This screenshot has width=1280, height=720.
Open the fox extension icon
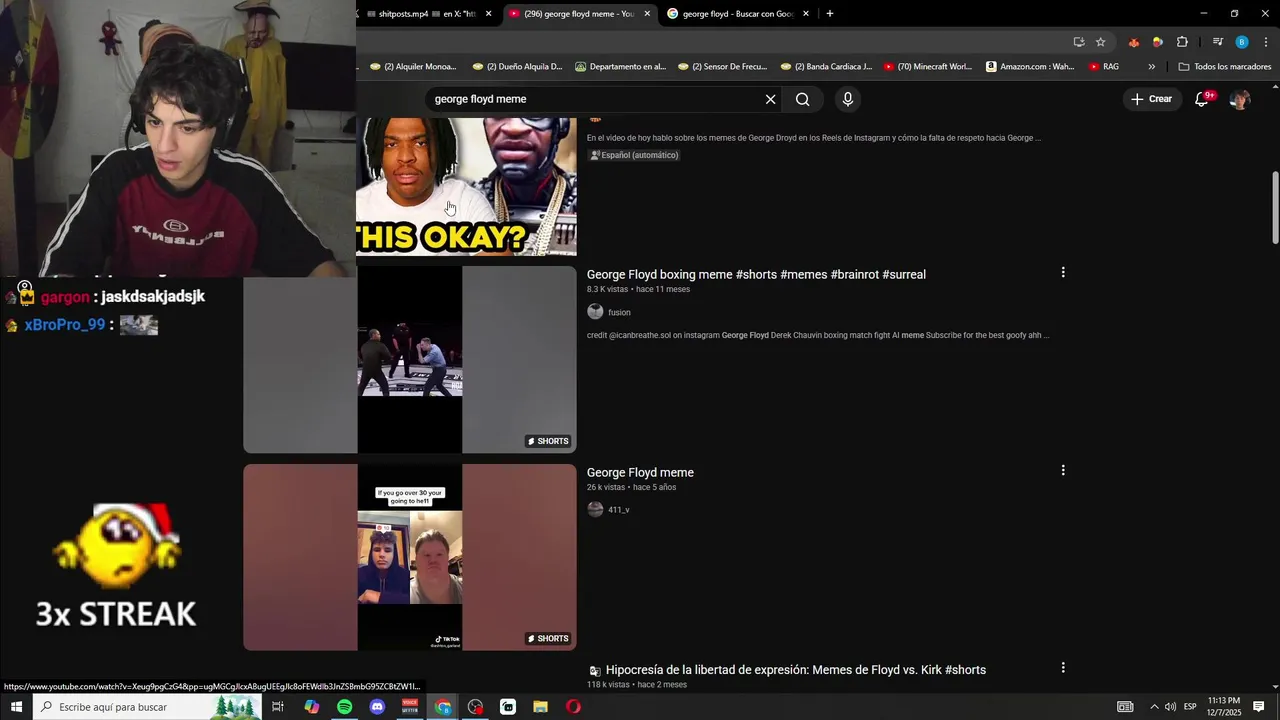[1134, 42]
